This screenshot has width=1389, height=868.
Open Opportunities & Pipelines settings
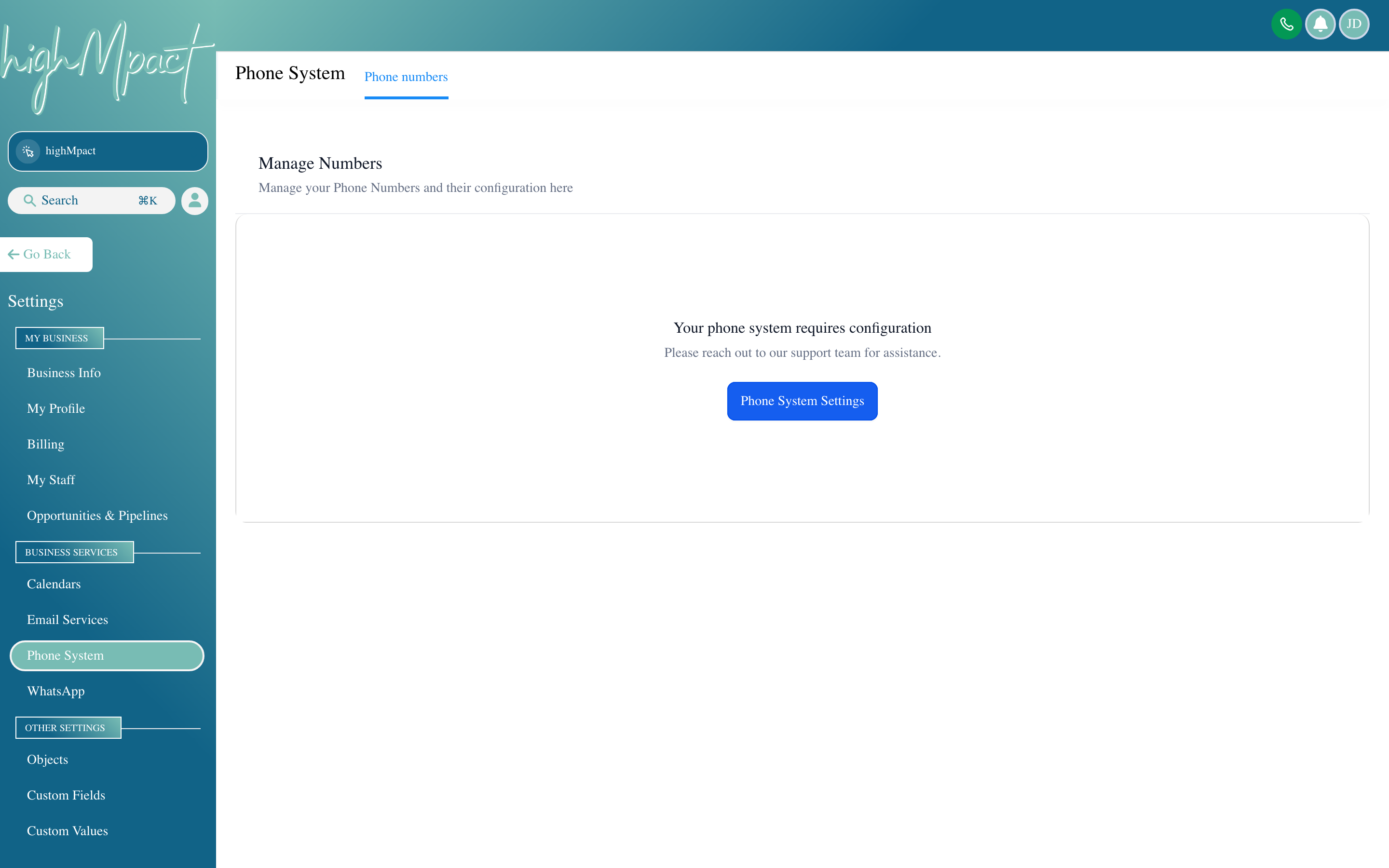coord(97,515)
